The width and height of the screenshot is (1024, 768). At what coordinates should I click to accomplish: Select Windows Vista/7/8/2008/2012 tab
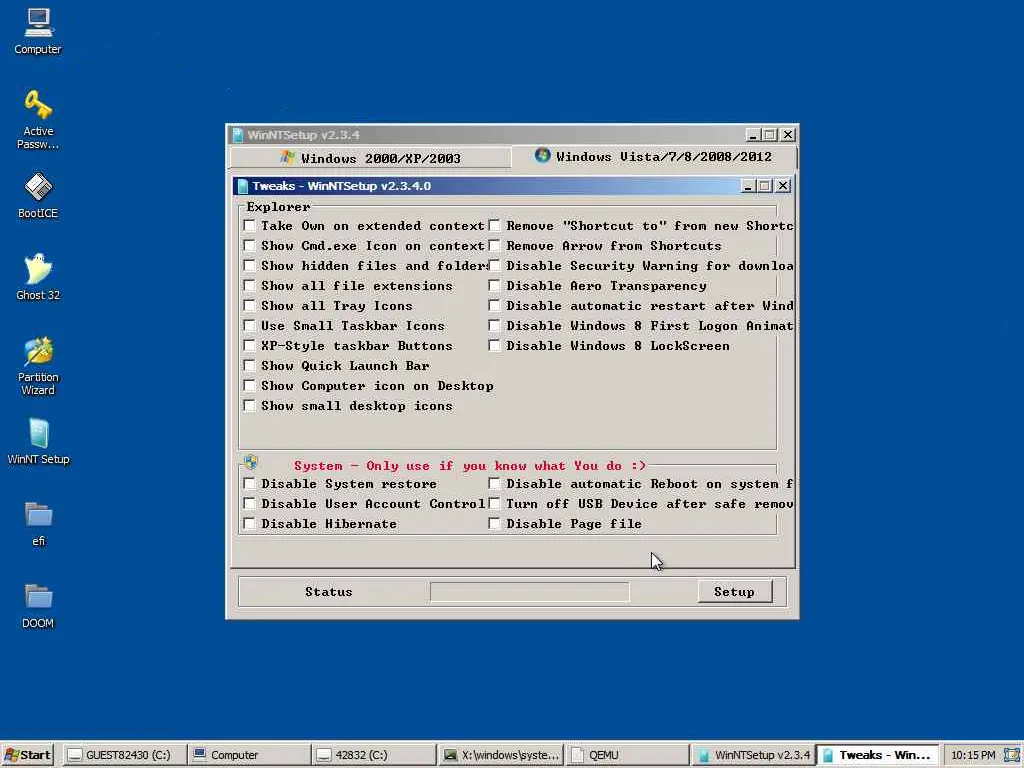click(x=653, y=157)
